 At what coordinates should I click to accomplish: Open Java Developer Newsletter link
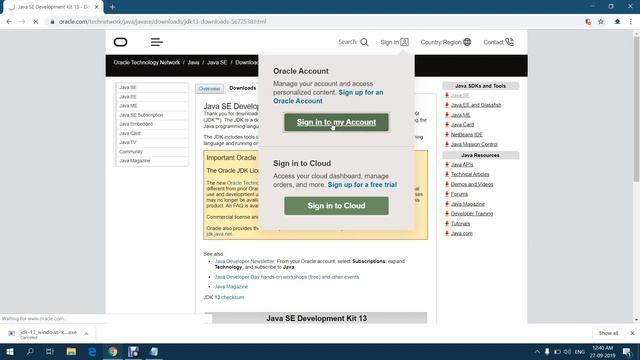(244, 261)
